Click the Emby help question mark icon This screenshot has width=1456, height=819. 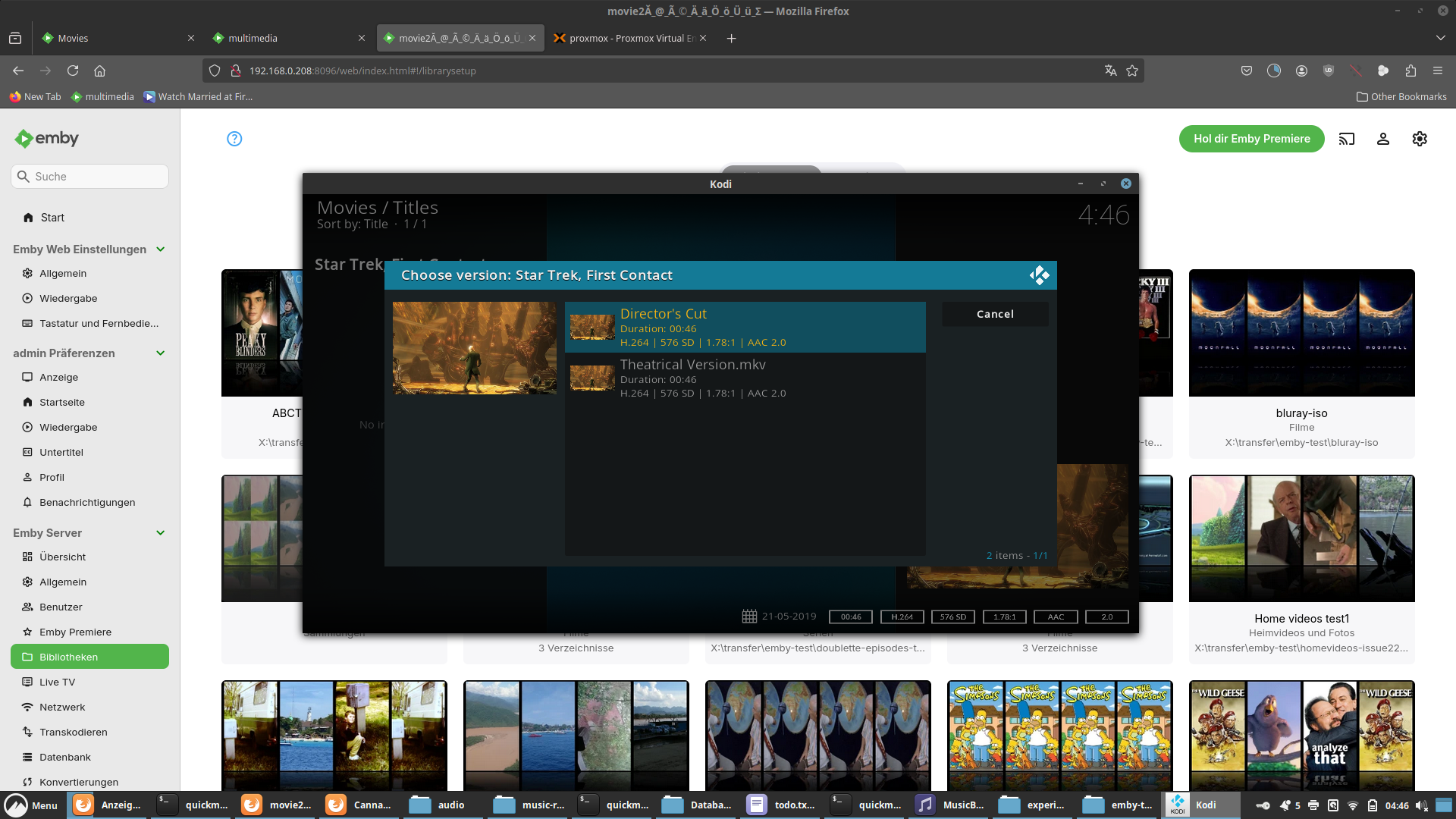click(x=234, y=139)
